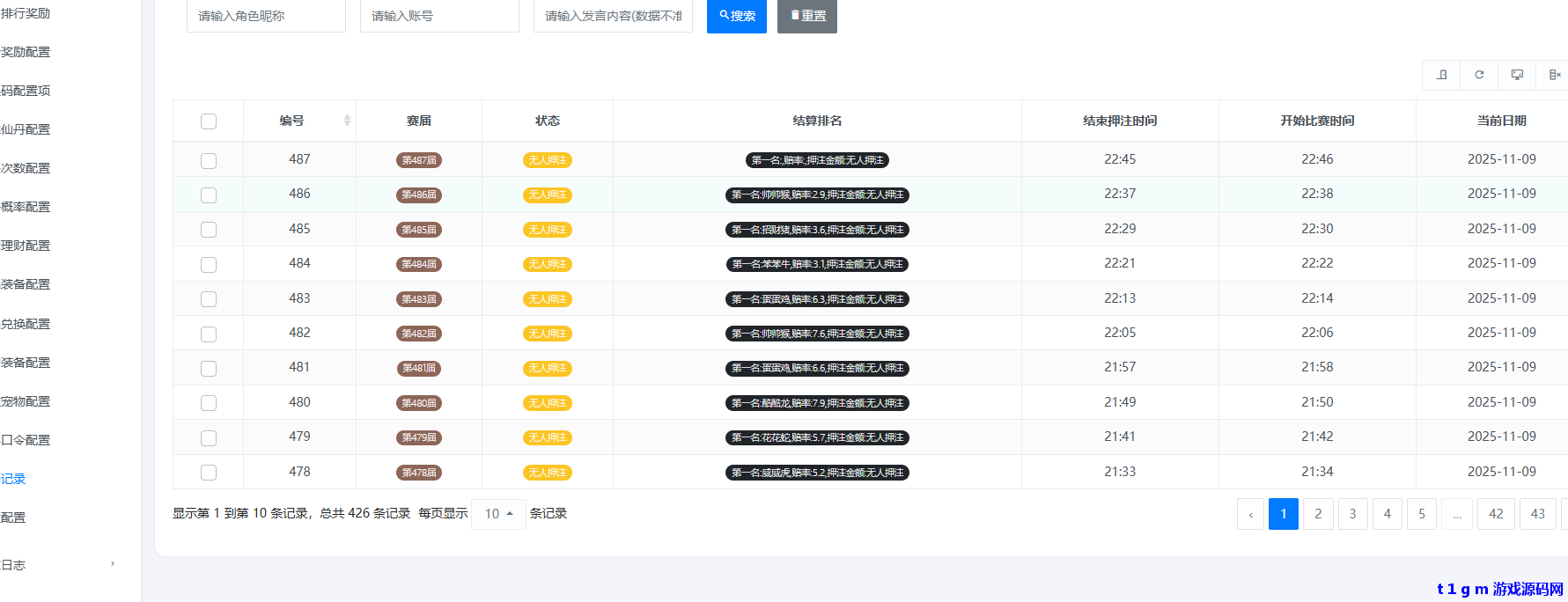
Task: Click the ellipsis to expand more pages
Action: click(x=1457, y=514)
